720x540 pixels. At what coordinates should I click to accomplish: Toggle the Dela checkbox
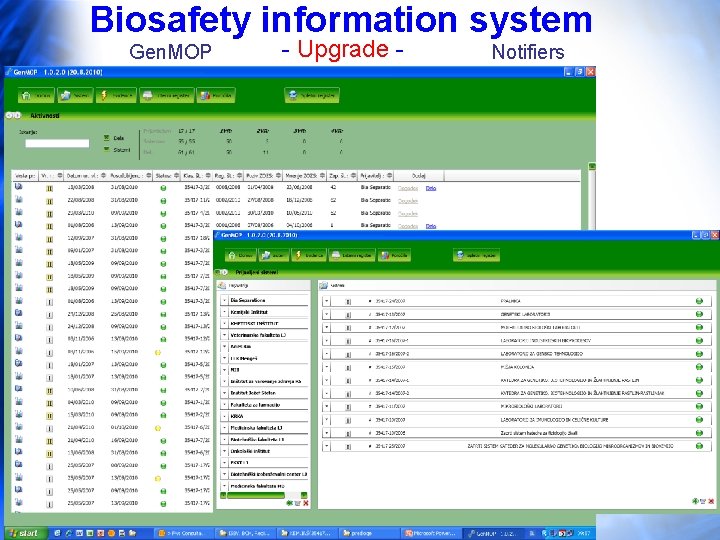pyautogui.click(x=107, y=138)
